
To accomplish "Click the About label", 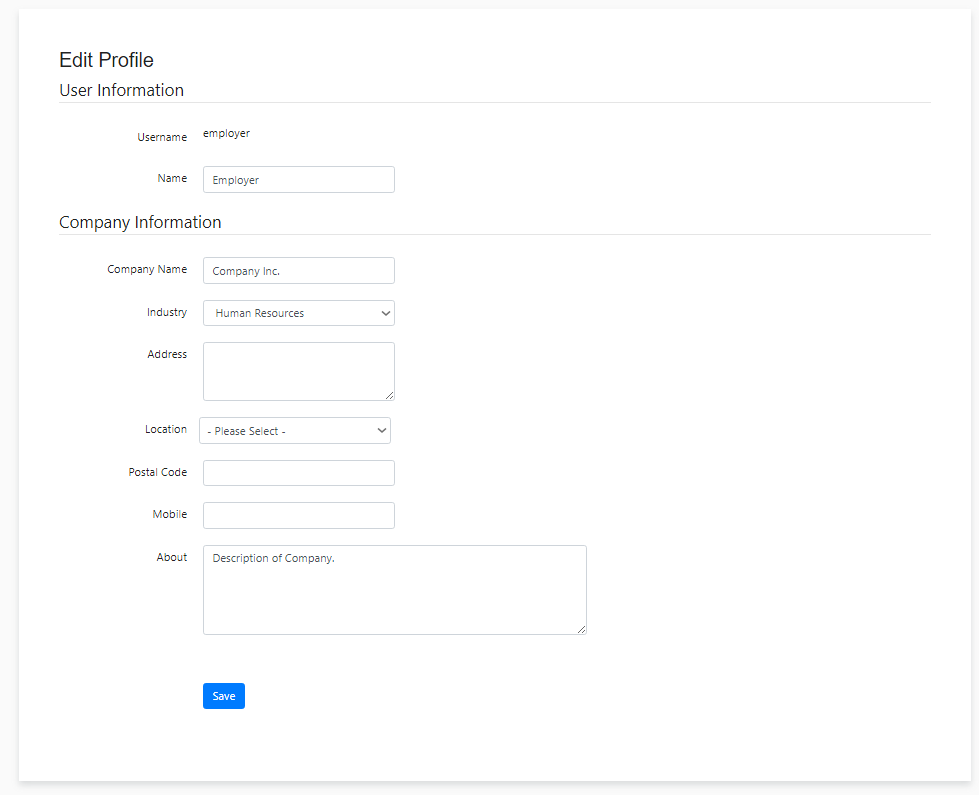I will [x=171, y=558].
